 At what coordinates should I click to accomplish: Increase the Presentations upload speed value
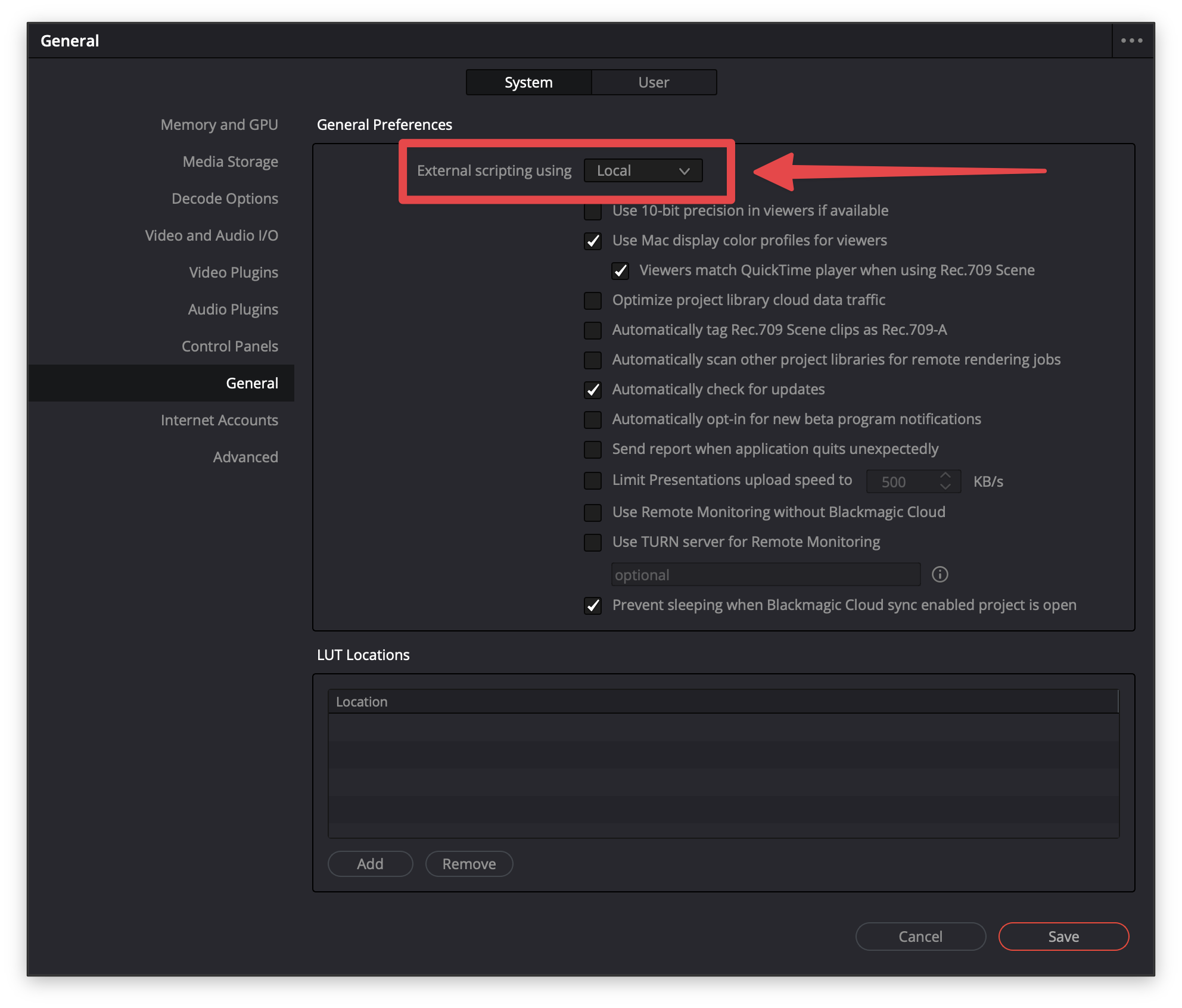click(x=945, y=475)
